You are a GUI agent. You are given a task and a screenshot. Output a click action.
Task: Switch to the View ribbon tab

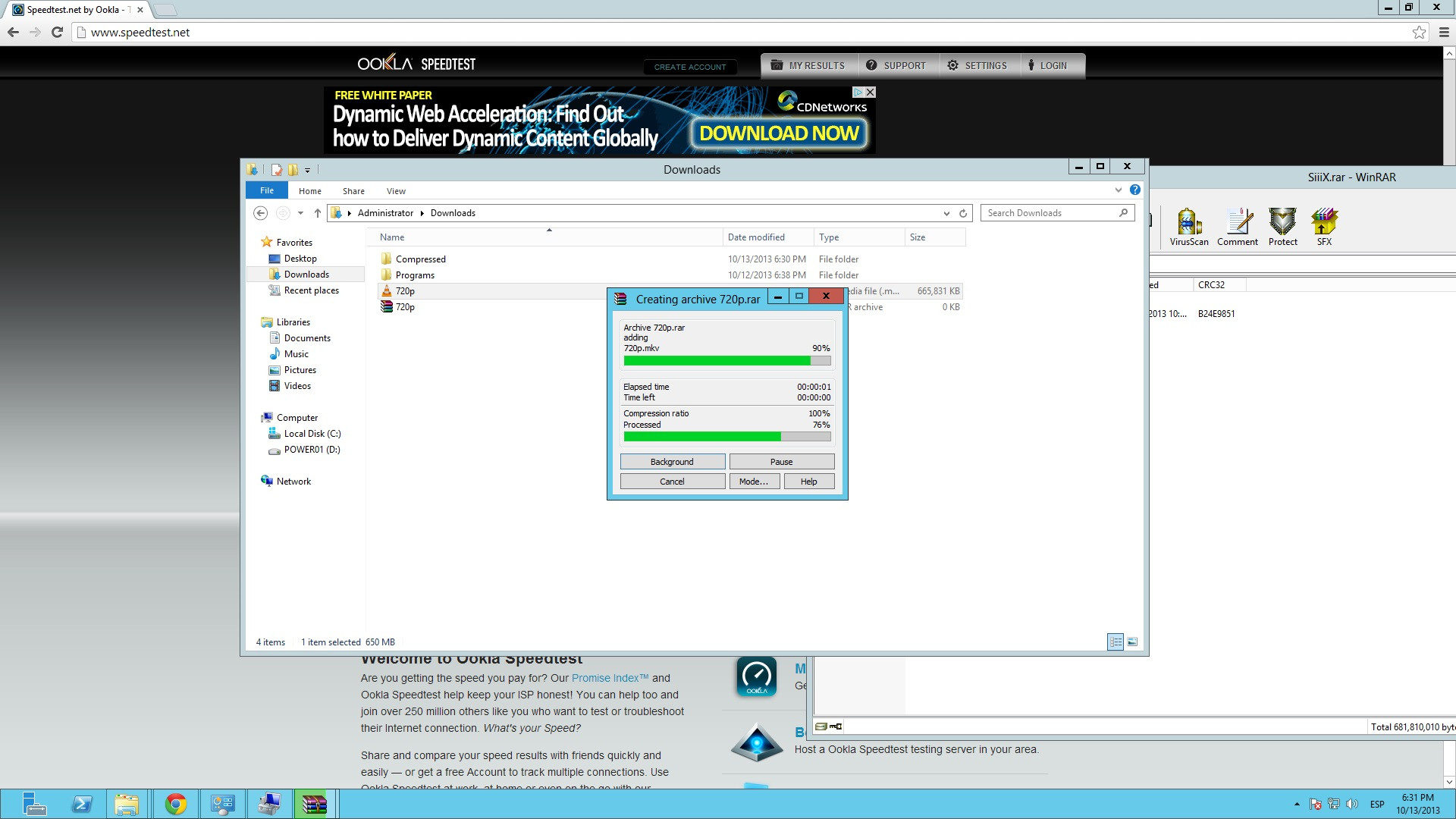coord(396,191)
